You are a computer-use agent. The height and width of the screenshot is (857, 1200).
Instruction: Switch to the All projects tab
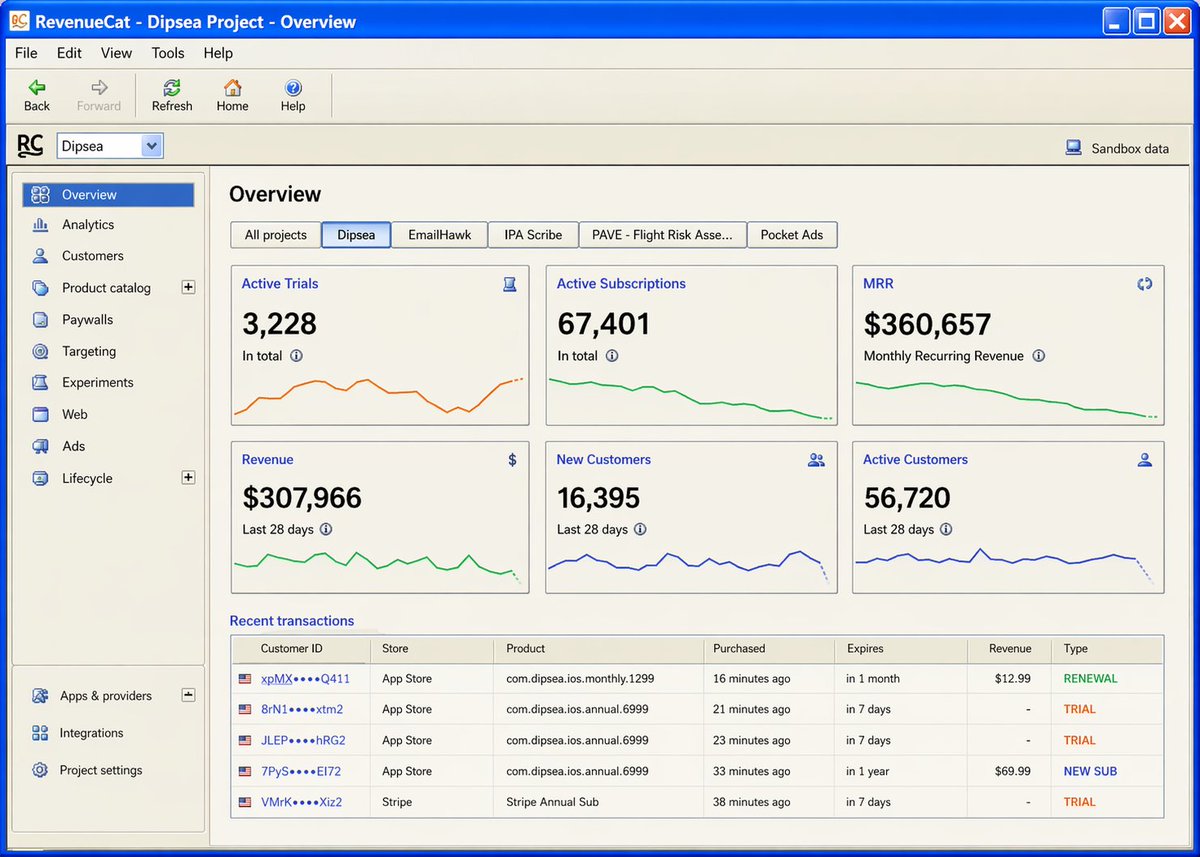[x=276, y=235]
